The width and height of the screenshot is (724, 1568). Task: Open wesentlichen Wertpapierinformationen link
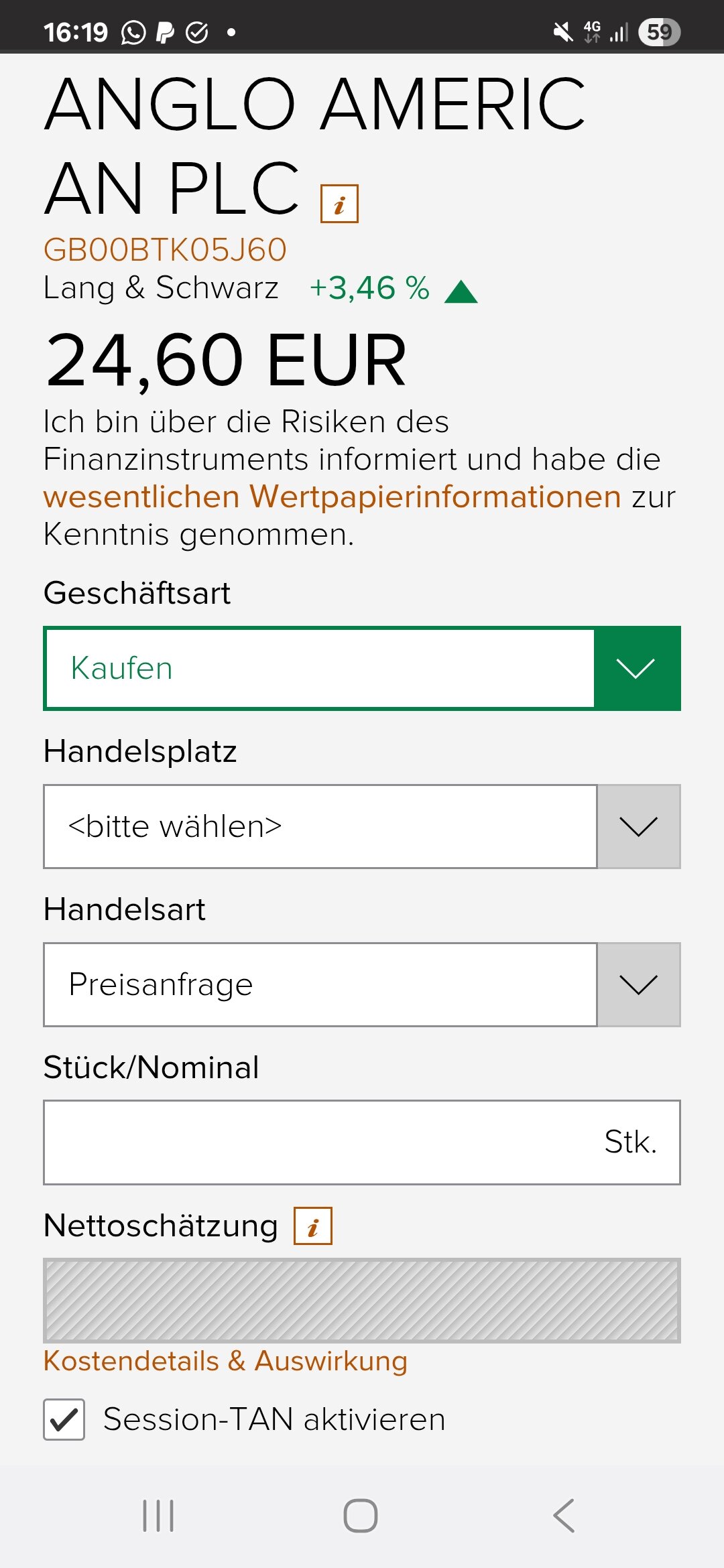pos(332,497)
